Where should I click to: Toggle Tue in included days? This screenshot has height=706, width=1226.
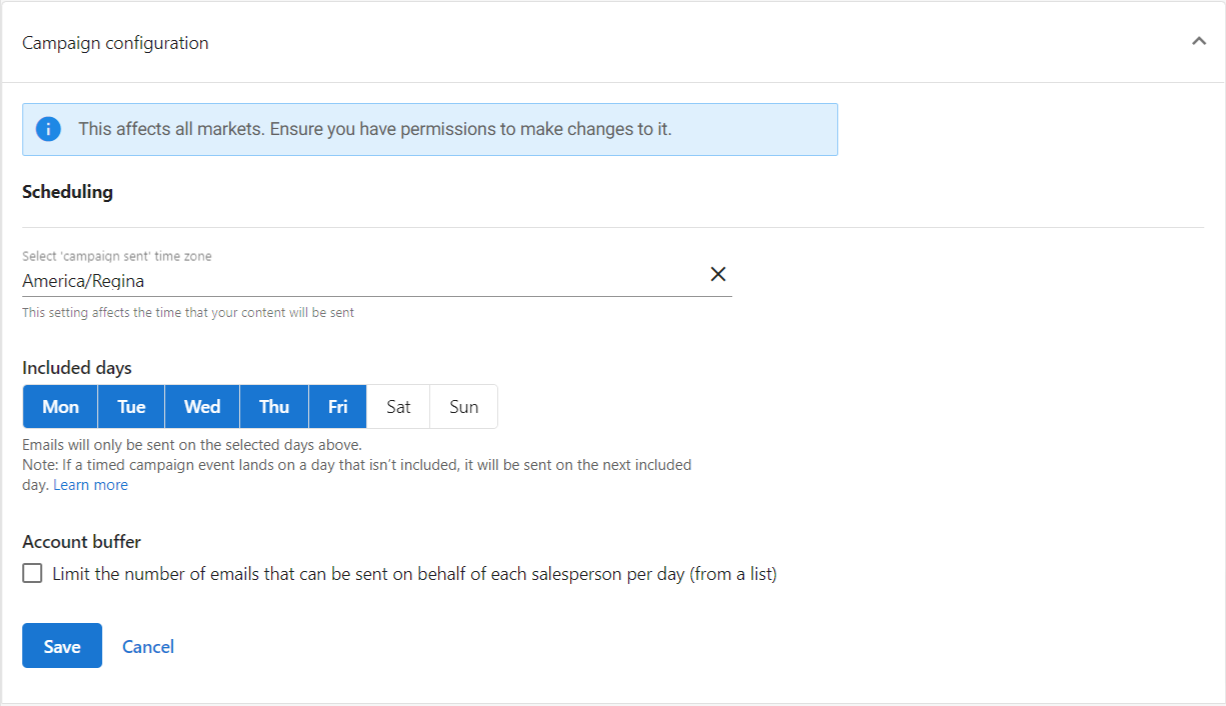(x=131, y=407)
